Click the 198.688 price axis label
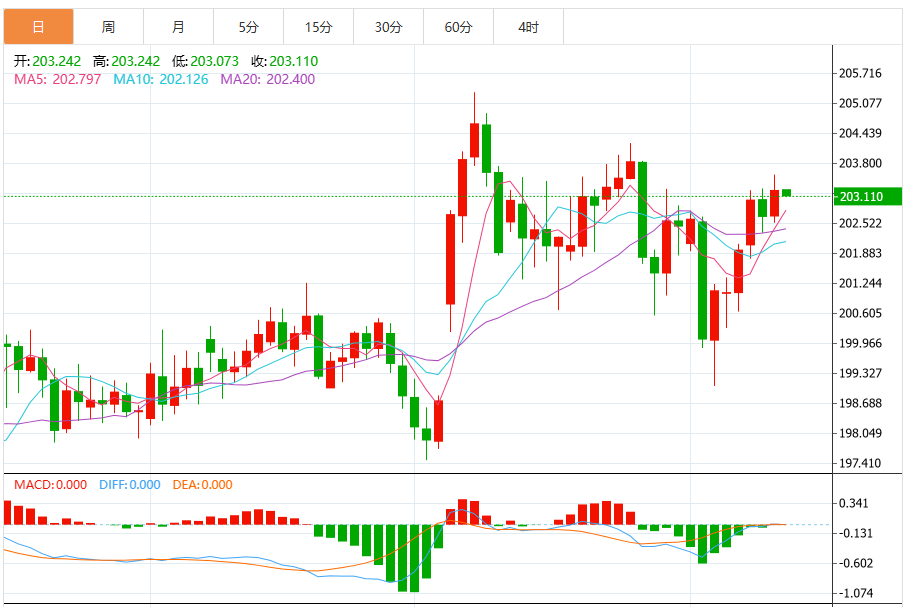 [x=860, y=403]
